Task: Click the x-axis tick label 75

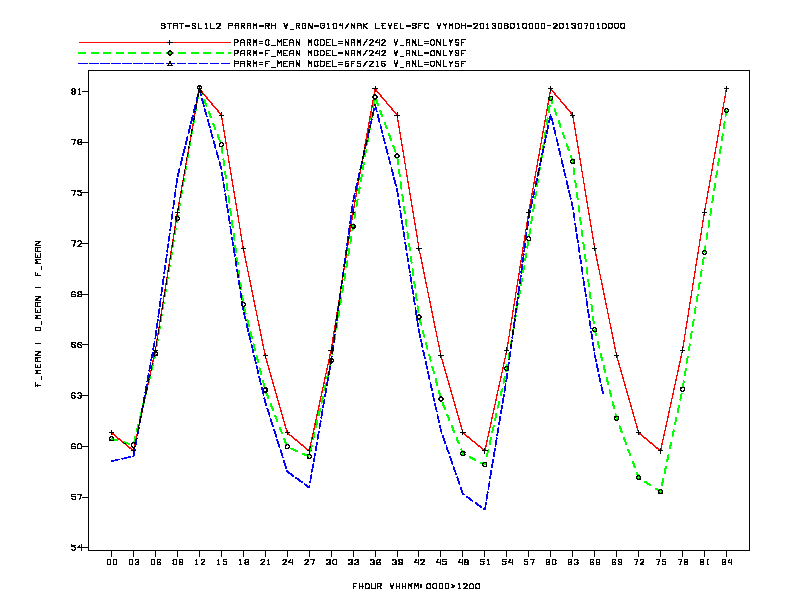Action: pos(661,562)
